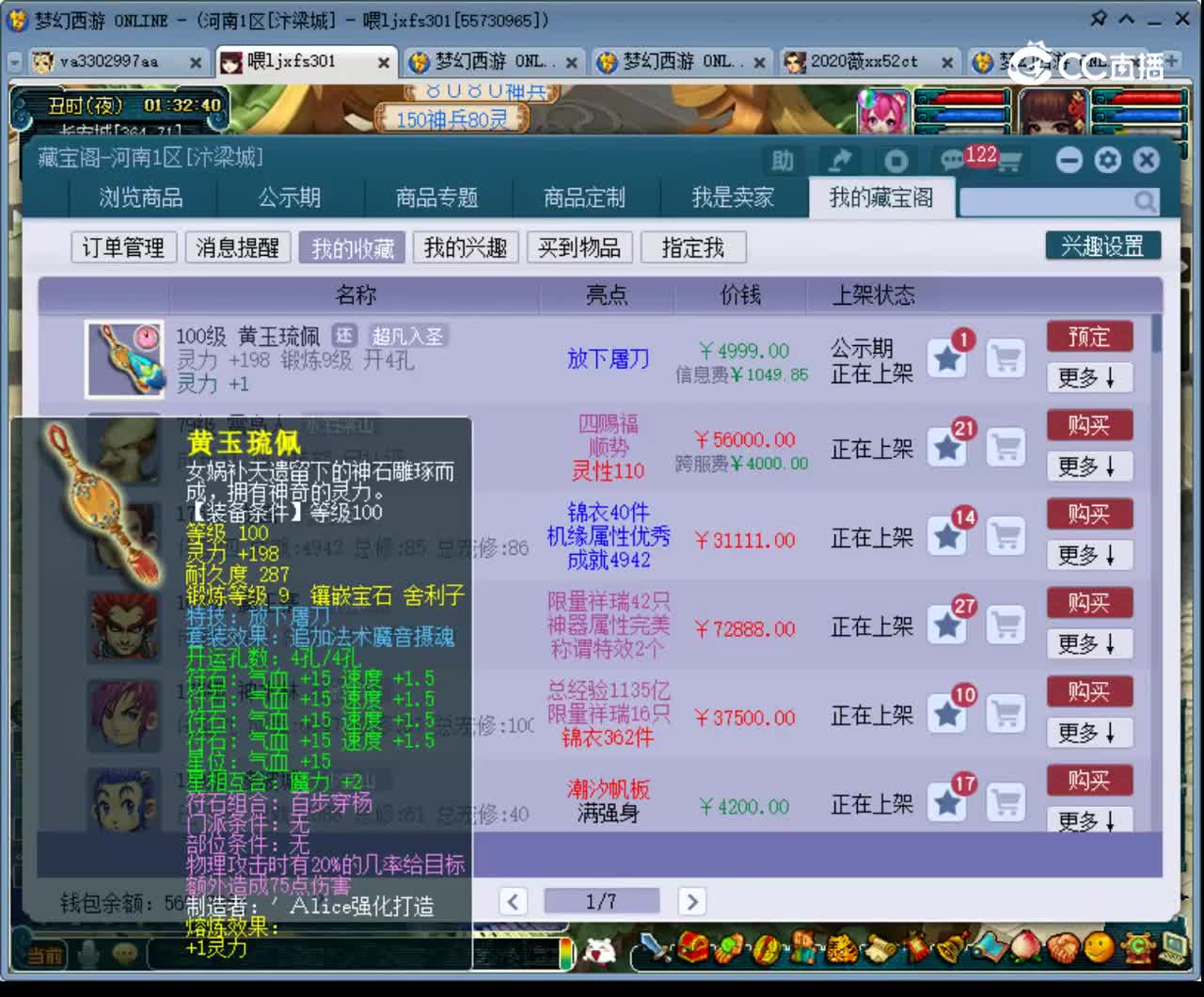1204x997 pixels.
Task: Toggle favorite star on ¥4999 row
Action: point(948,358)
